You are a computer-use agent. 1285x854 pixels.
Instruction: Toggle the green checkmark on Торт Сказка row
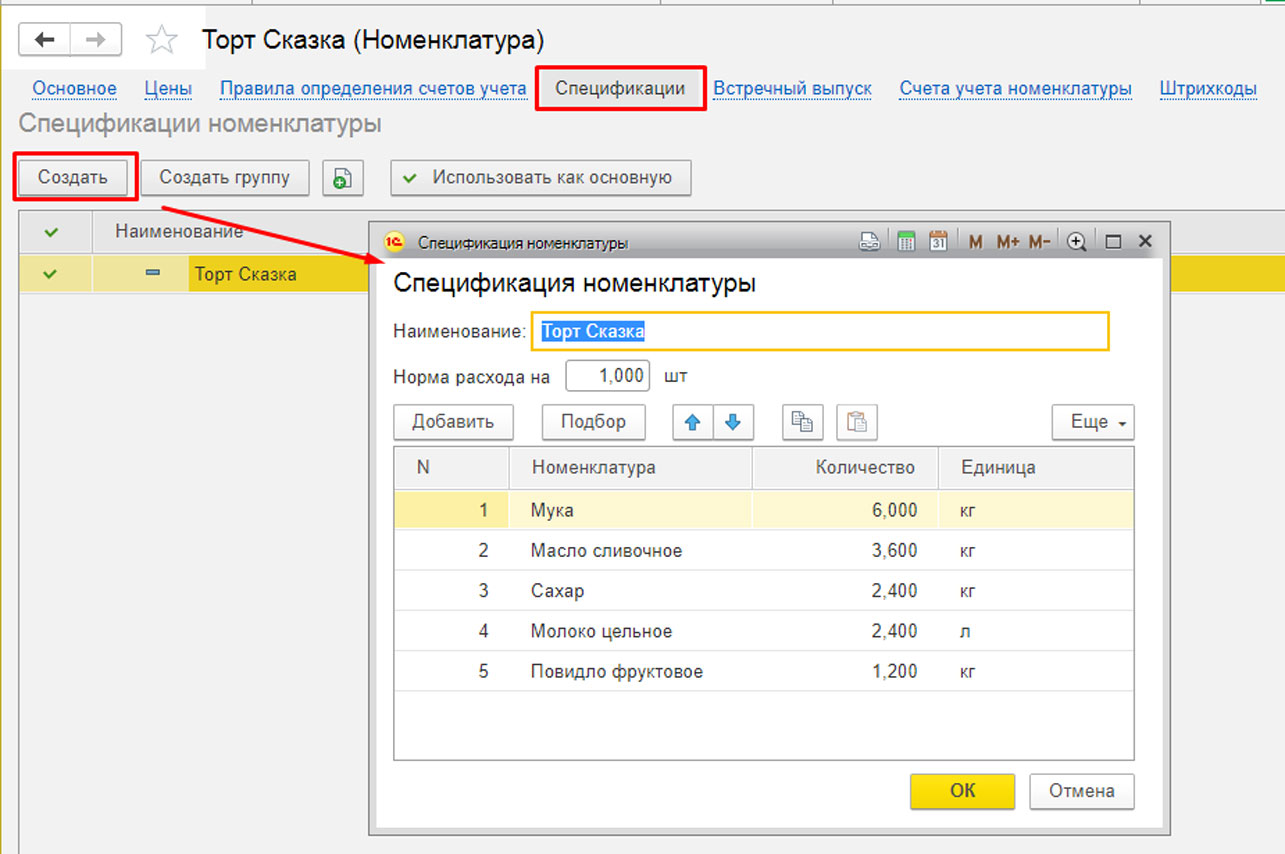[51, 273]
